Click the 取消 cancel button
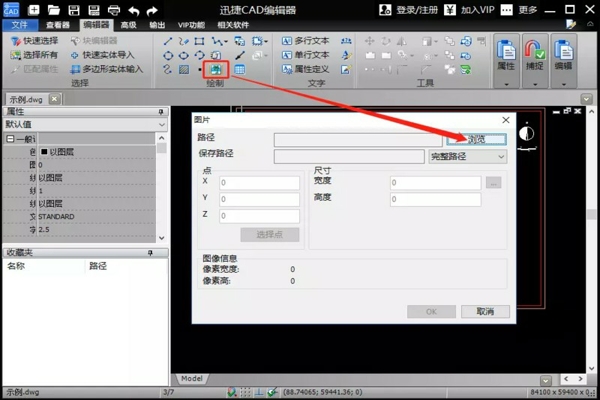 pyautogui.click(x=485, y=312)
